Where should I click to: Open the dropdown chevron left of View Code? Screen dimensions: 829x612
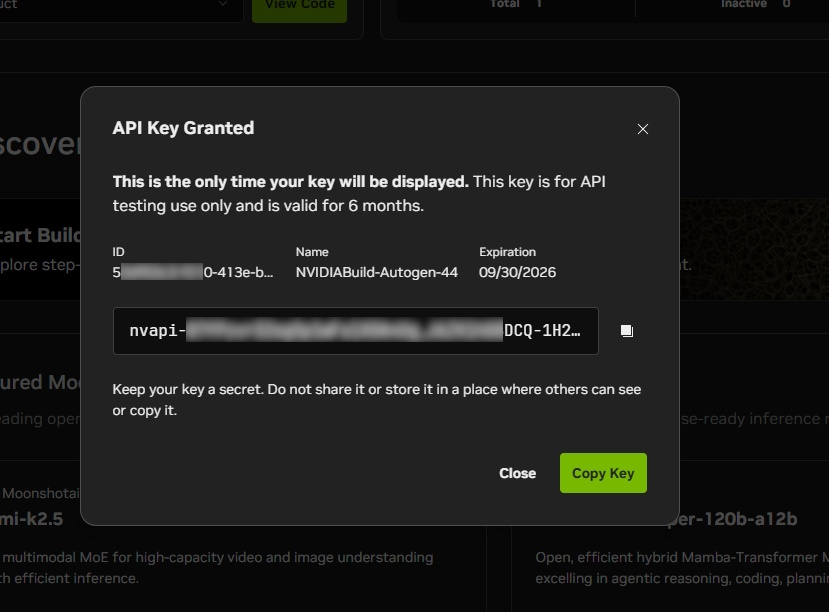[x=223, y=4]
